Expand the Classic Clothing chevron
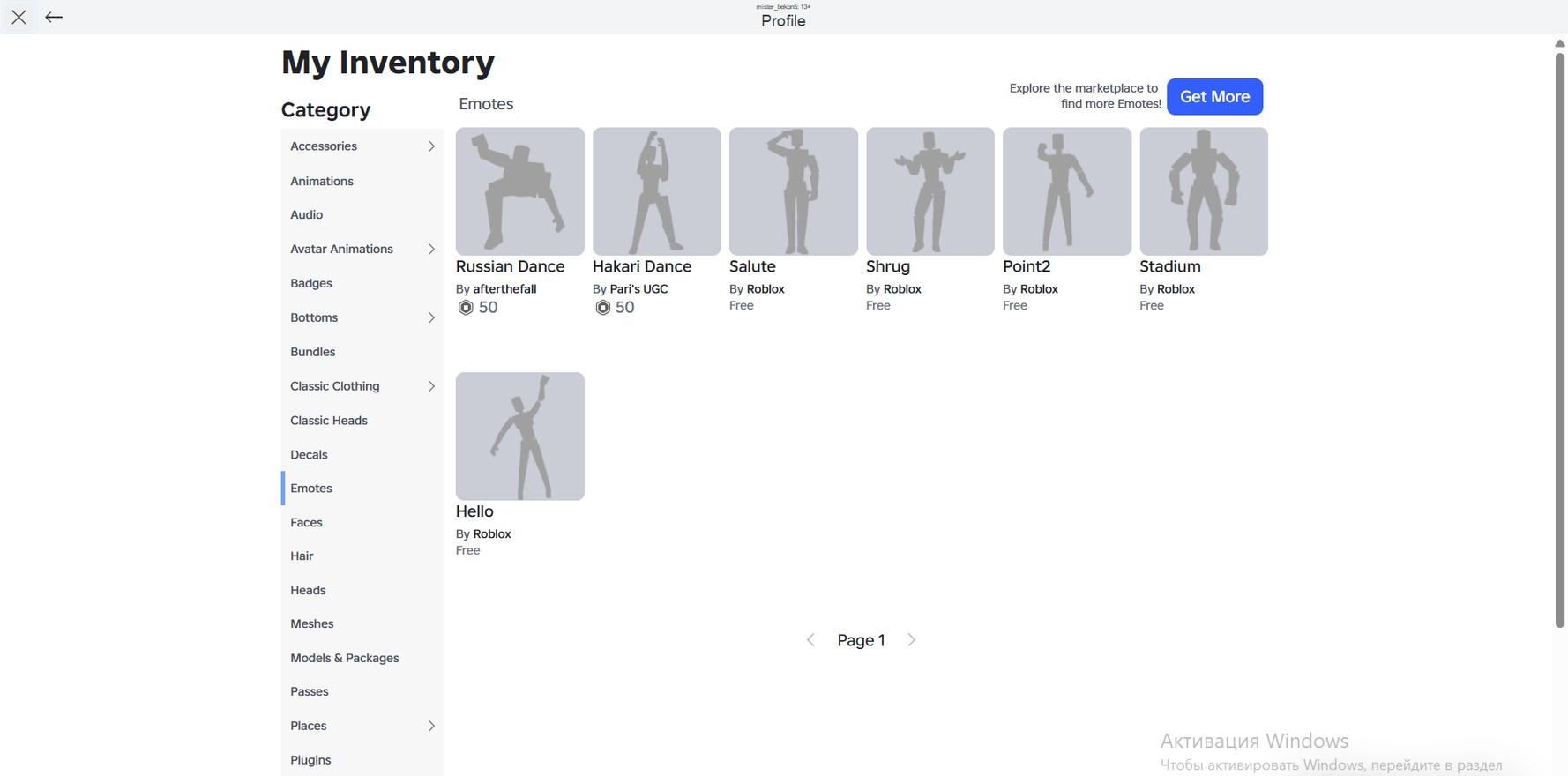The width and height of the screenshot is (1568, 776). coord(431,386)
